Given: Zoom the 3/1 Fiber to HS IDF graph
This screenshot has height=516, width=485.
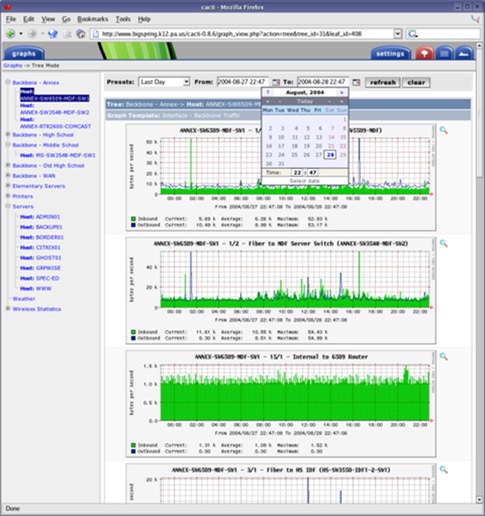Looking at the screenshot, I should pyautogui.click(x=443, y=470).
